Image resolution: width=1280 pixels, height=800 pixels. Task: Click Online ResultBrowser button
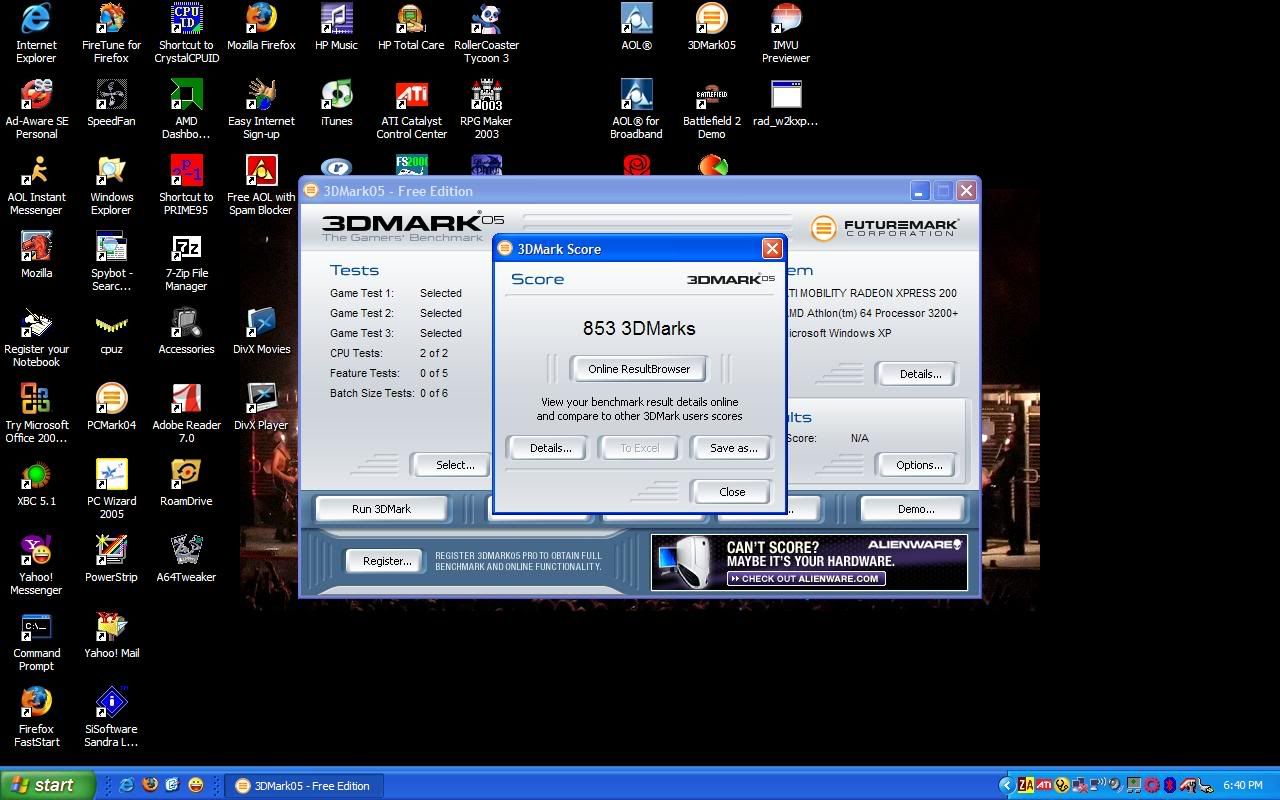tap(639, 369)
